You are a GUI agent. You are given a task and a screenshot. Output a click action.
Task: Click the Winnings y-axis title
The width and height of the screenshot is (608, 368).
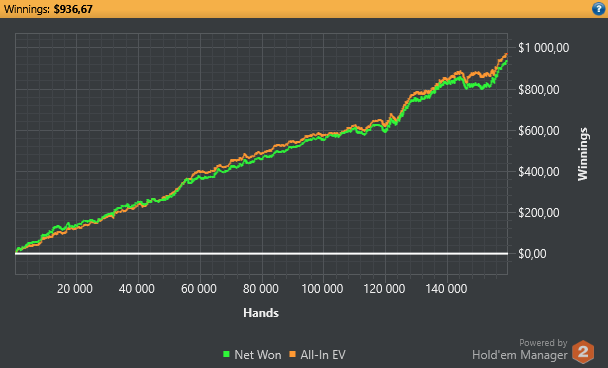pyautogui.click(x=583, y=154)
